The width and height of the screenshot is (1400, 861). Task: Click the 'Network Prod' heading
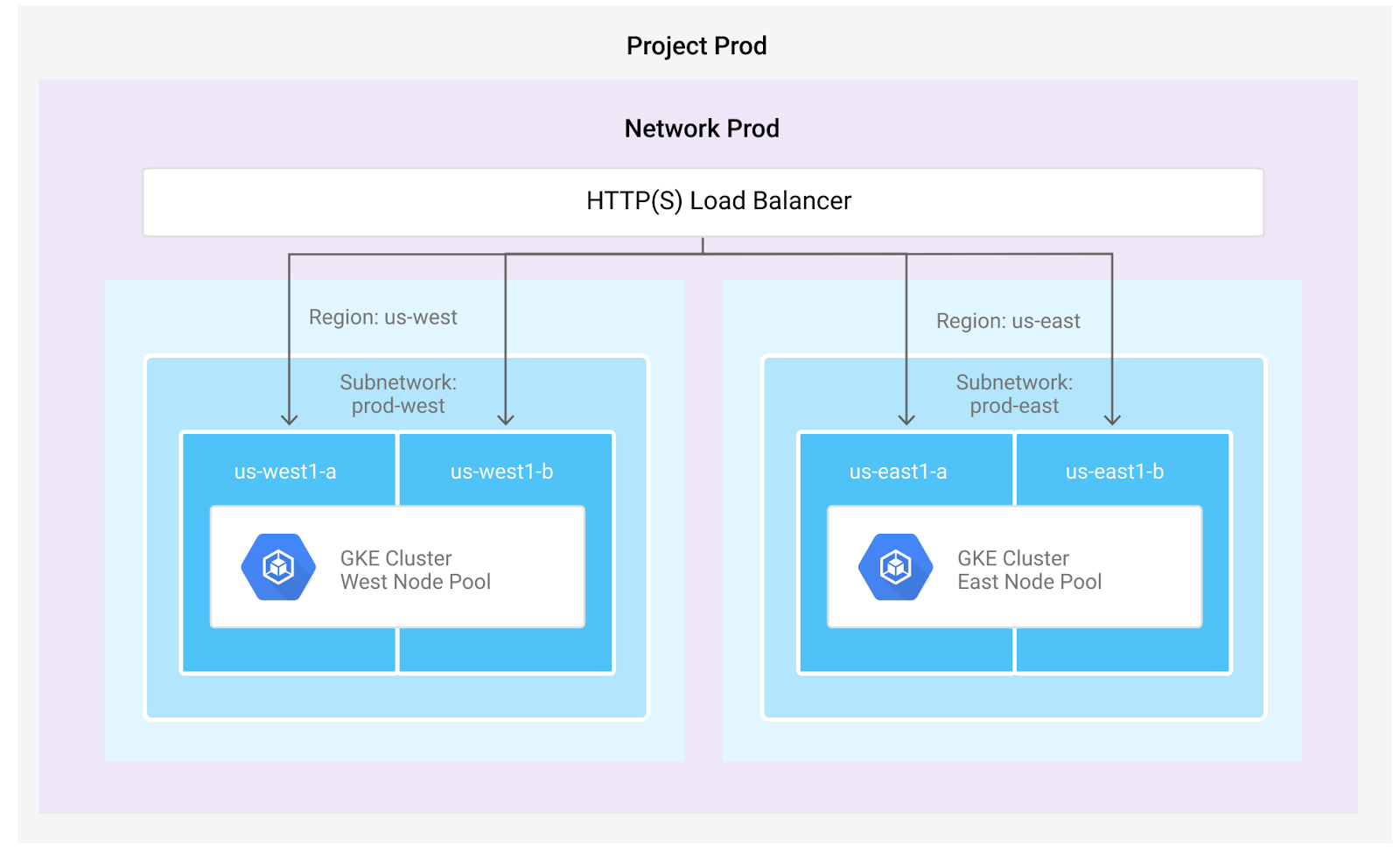[702, 129]
